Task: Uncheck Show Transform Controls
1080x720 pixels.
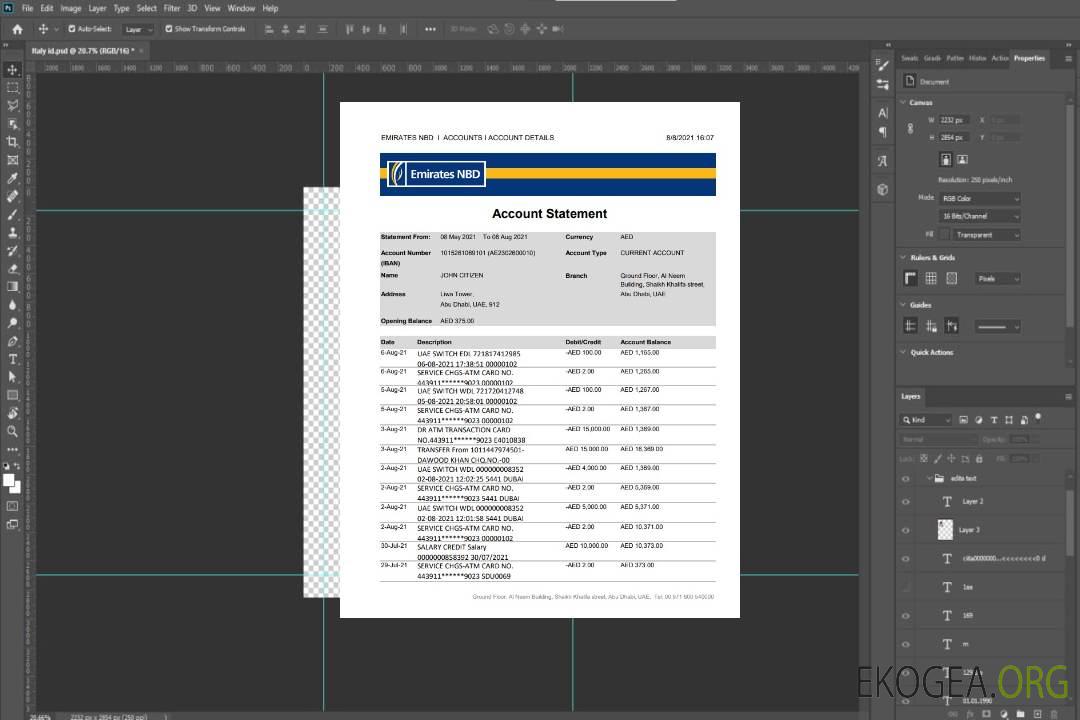Action: click(x=169, y=29)
